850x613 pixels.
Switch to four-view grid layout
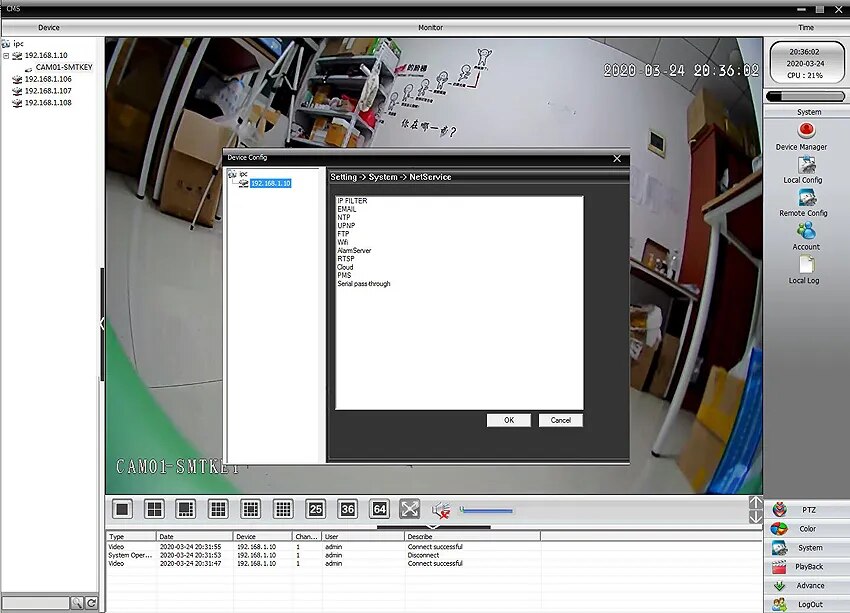(154, 509)
